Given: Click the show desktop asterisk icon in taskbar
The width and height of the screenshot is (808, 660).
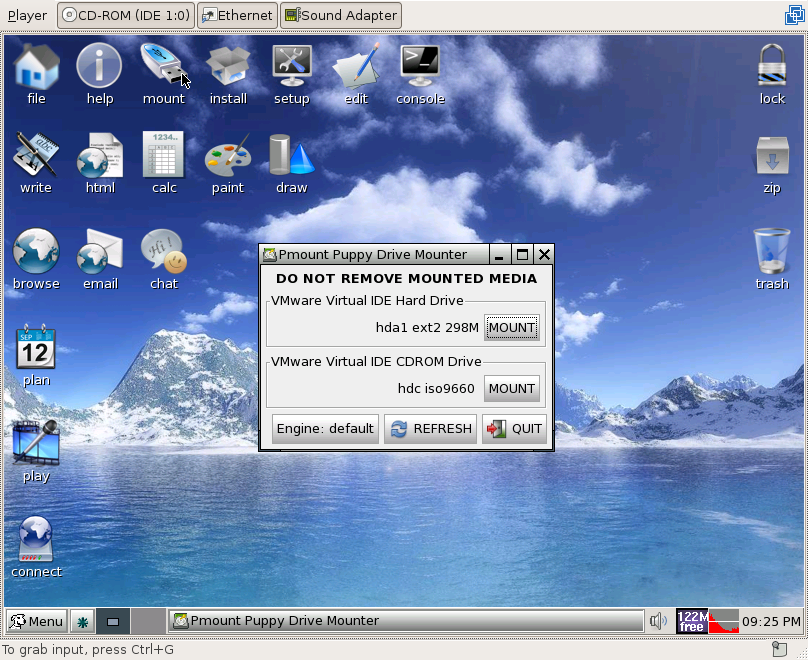Looking at the screenshot, I should [82, 621].
